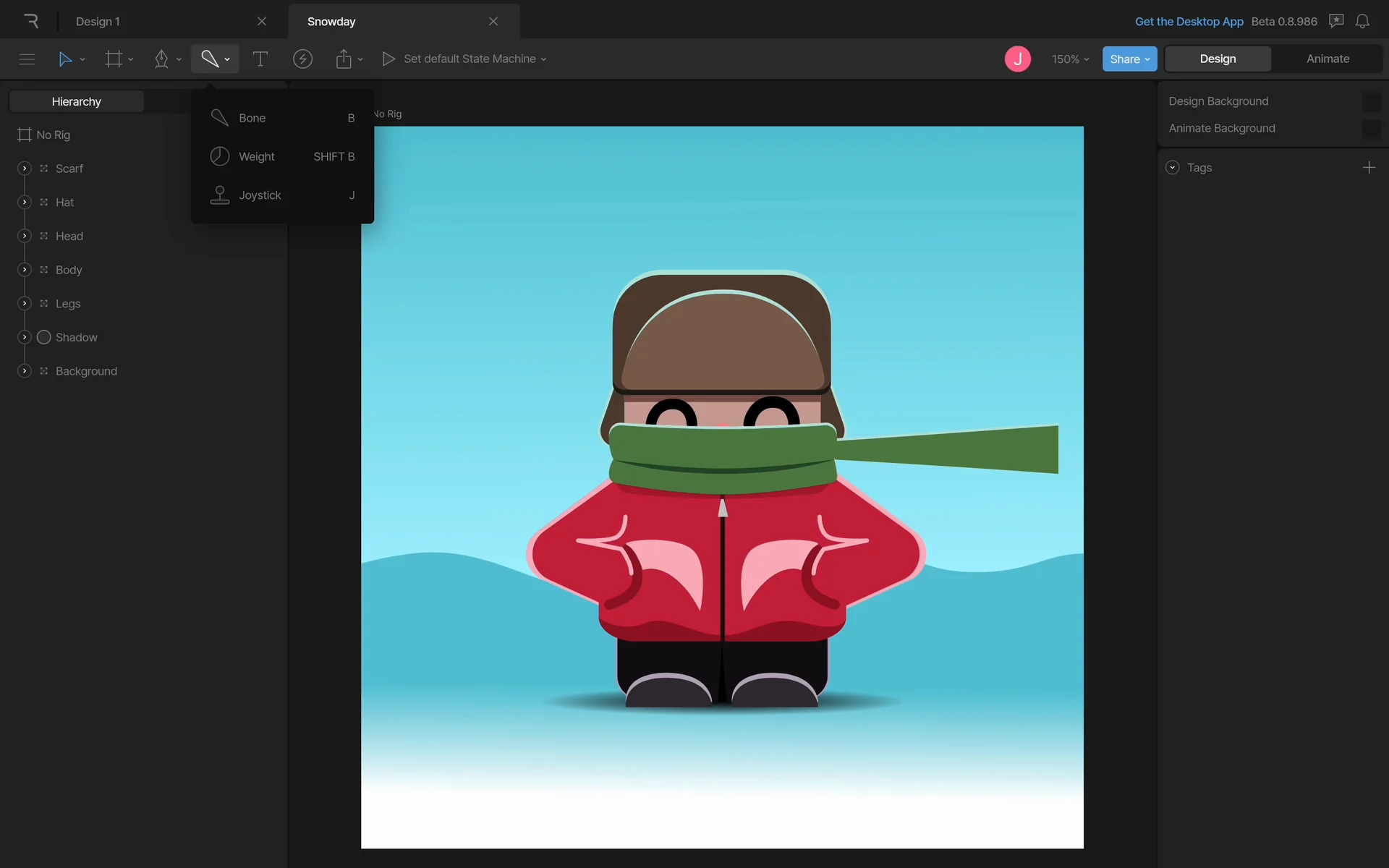Select the Artboard tool icon
This screenshot has height=868, width=1389.
[114, 59]
